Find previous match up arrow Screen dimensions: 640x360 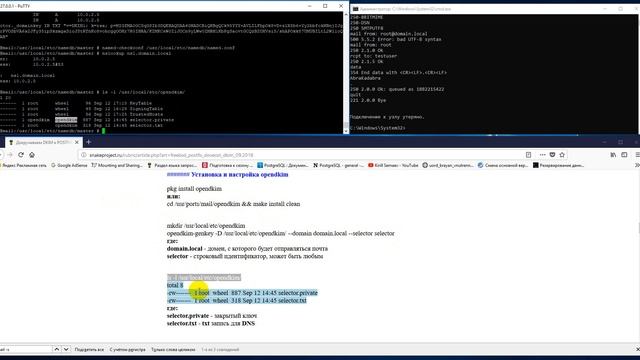(56, 349)
